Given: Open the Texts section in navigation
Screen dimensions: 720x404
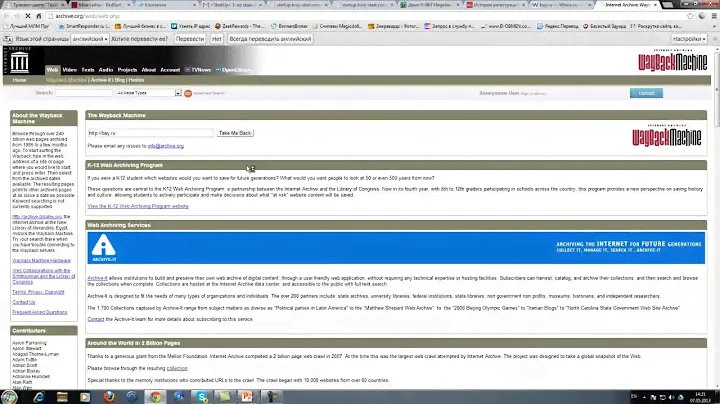Looking at the screenshot, I should coord(87,70).
